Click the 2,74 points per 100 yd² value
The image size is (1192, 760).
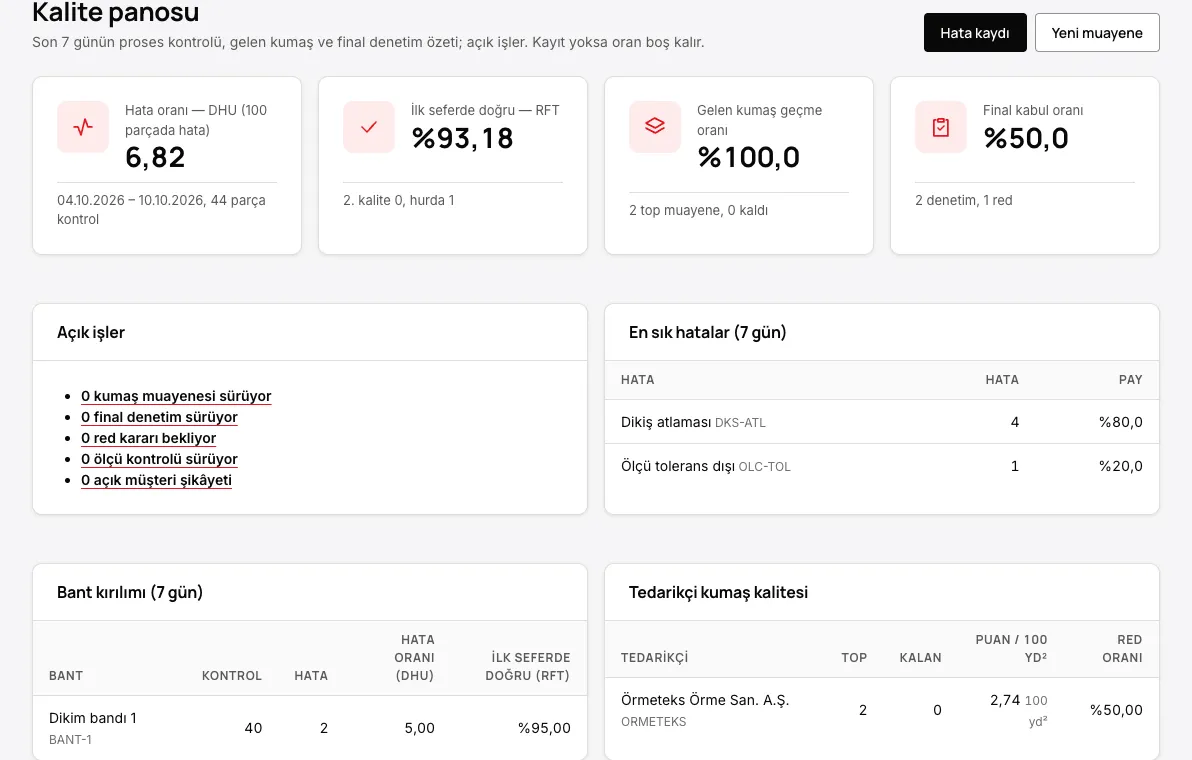coord(1005,700)
